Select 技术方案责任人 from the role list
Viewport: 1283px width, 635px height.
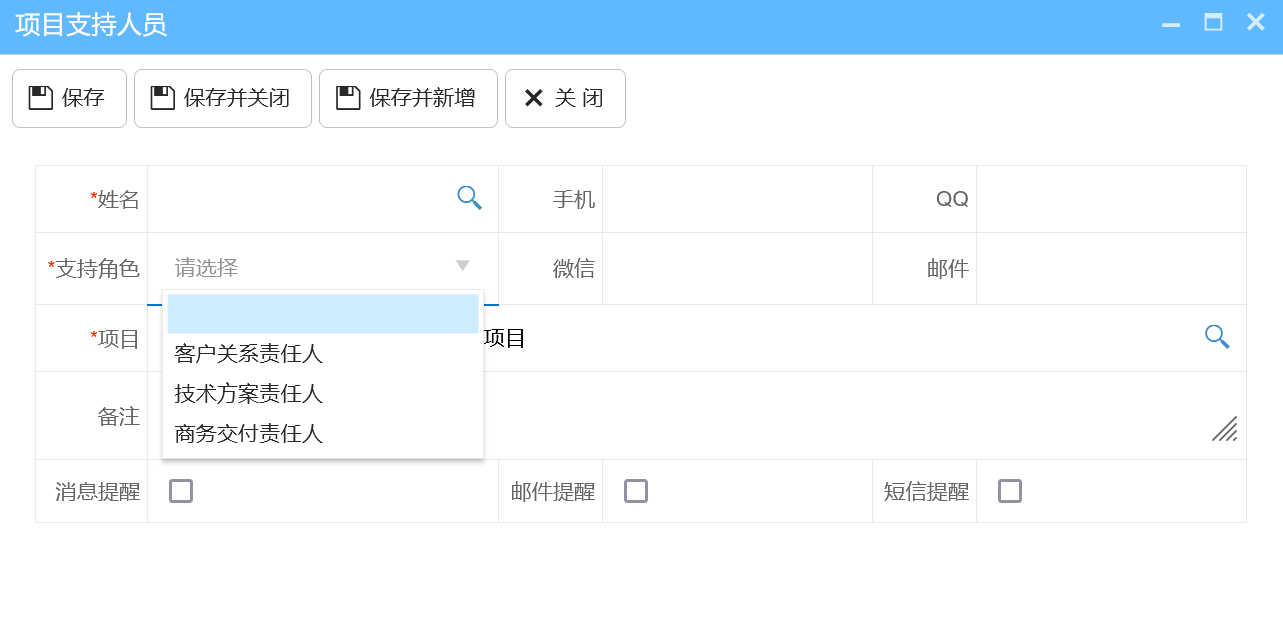tap(247, 394)
